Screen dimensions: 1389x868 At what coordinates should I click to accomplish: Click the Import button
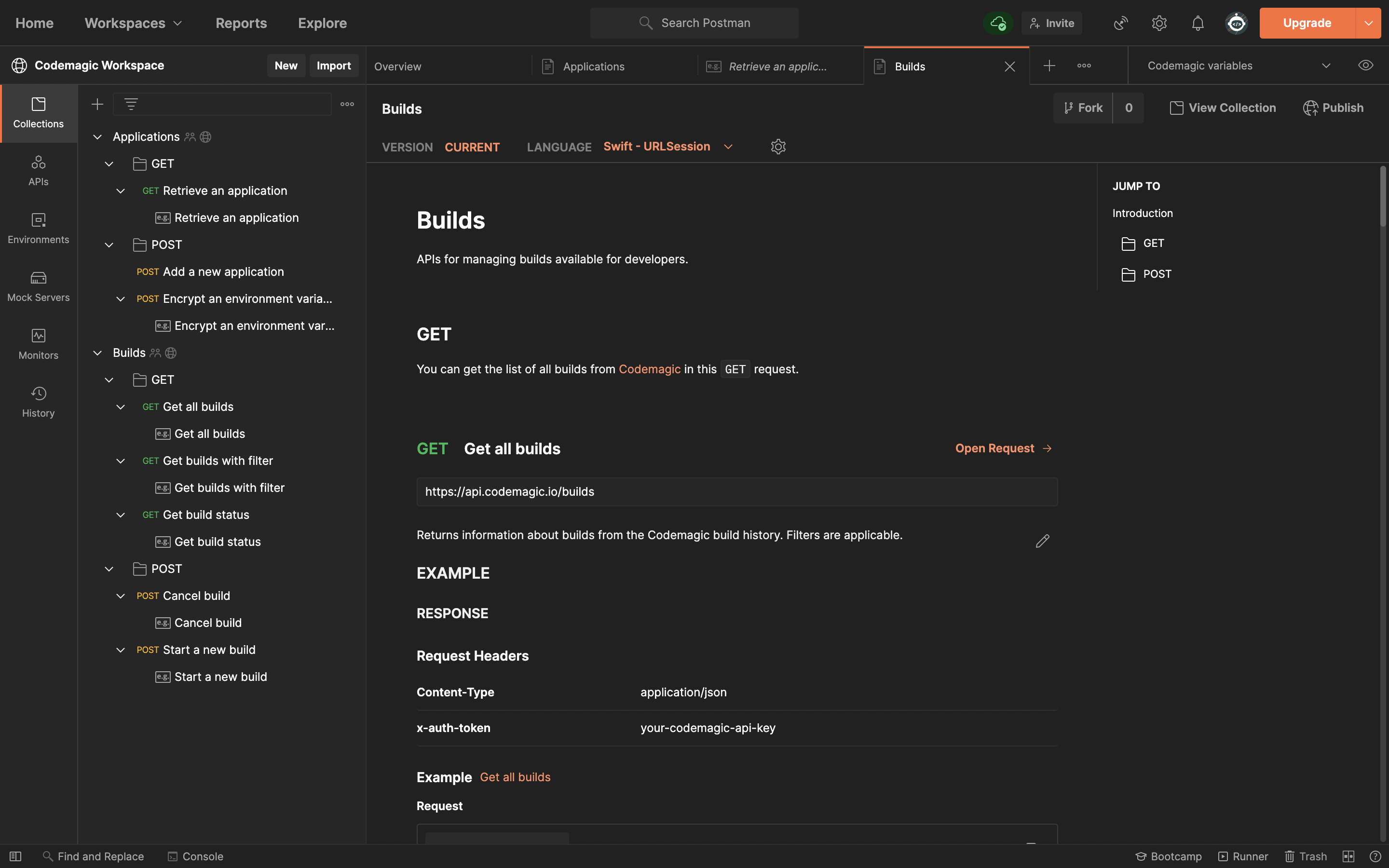(x=333, y=66)
